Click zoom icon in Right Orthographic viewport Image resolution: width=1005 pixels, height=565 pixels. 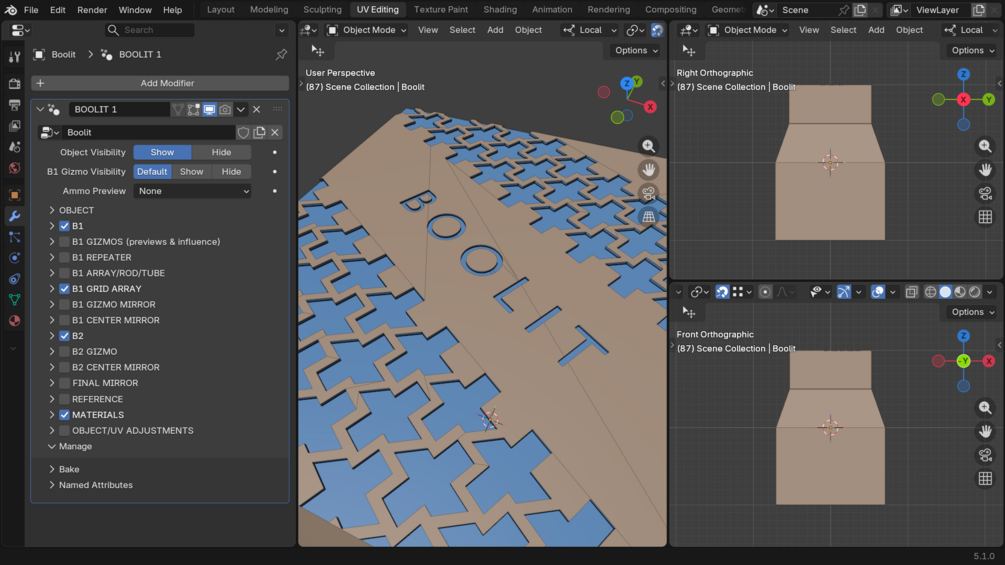[x=985, y=146]
